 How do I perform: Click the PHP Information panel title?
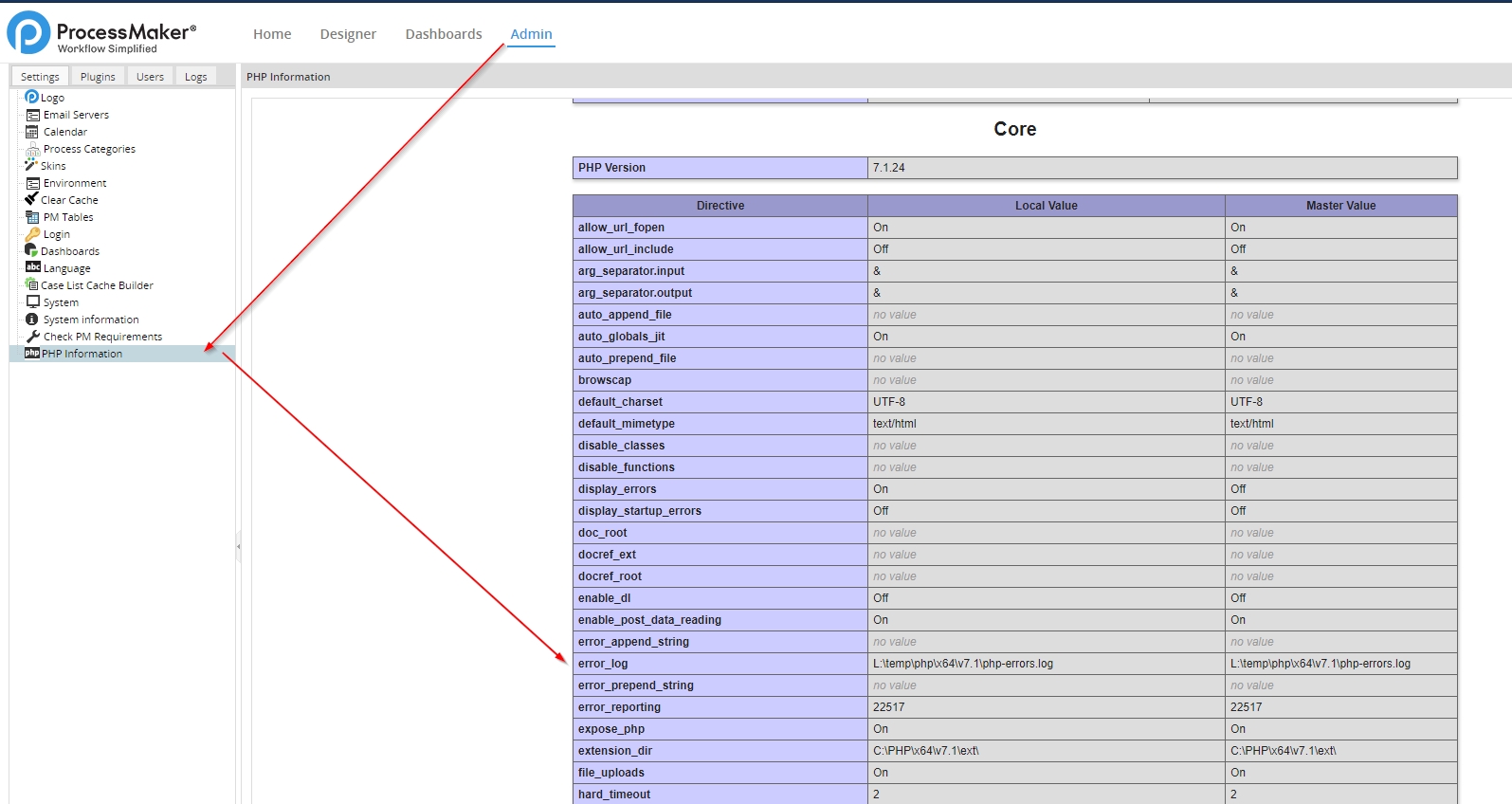point(288,77)
